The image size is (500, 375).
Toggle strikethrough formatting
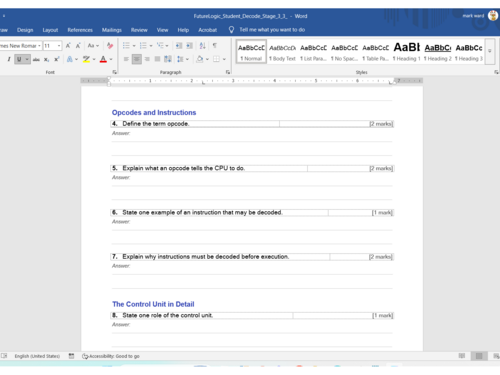pos(36,59)
